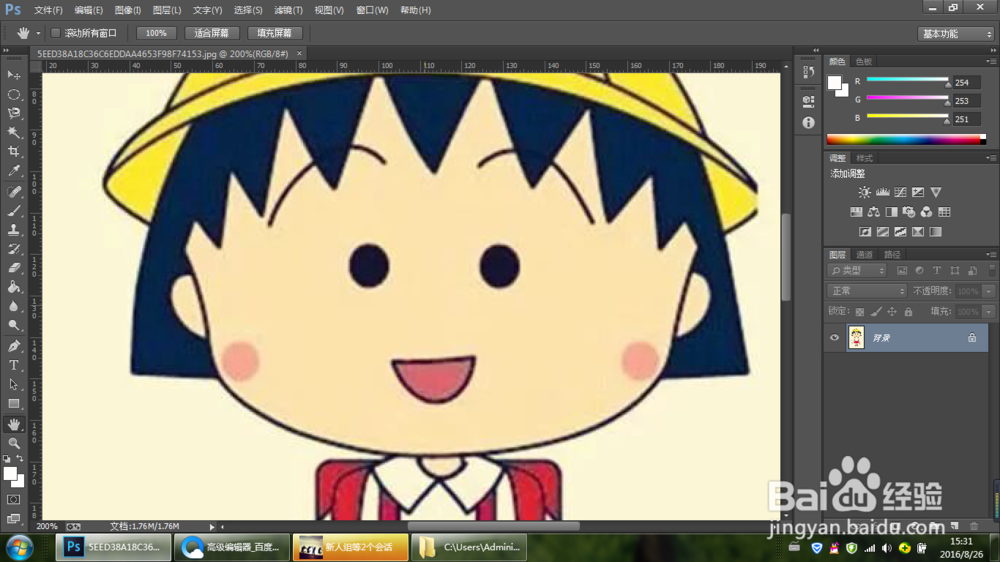This screenshot has width=1000, height=562.
Task: Add a Curves adjustment
Action: point(900,192)
